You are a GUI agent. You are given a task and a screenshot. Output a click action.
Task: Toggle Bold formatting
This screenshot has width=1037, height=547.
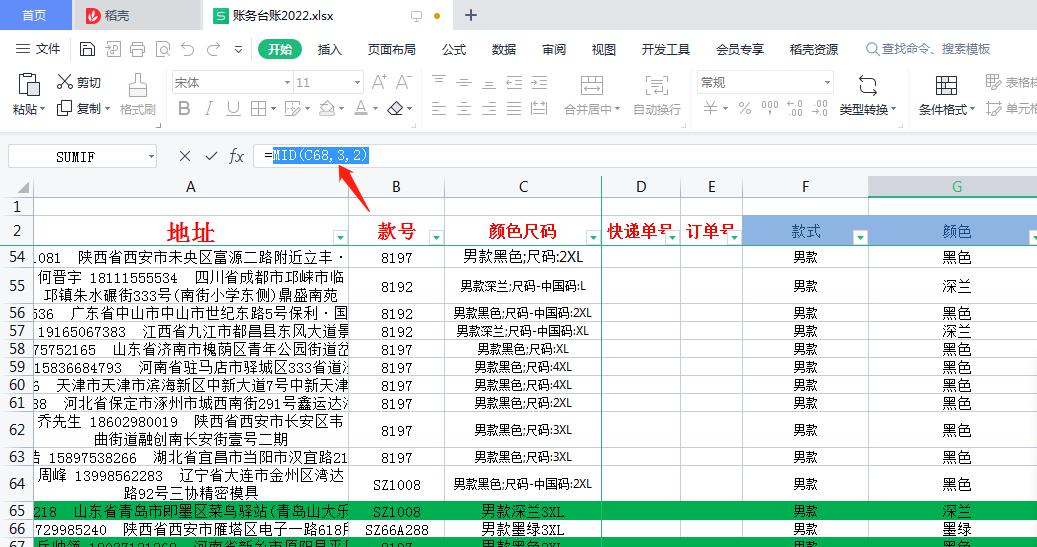185,108
